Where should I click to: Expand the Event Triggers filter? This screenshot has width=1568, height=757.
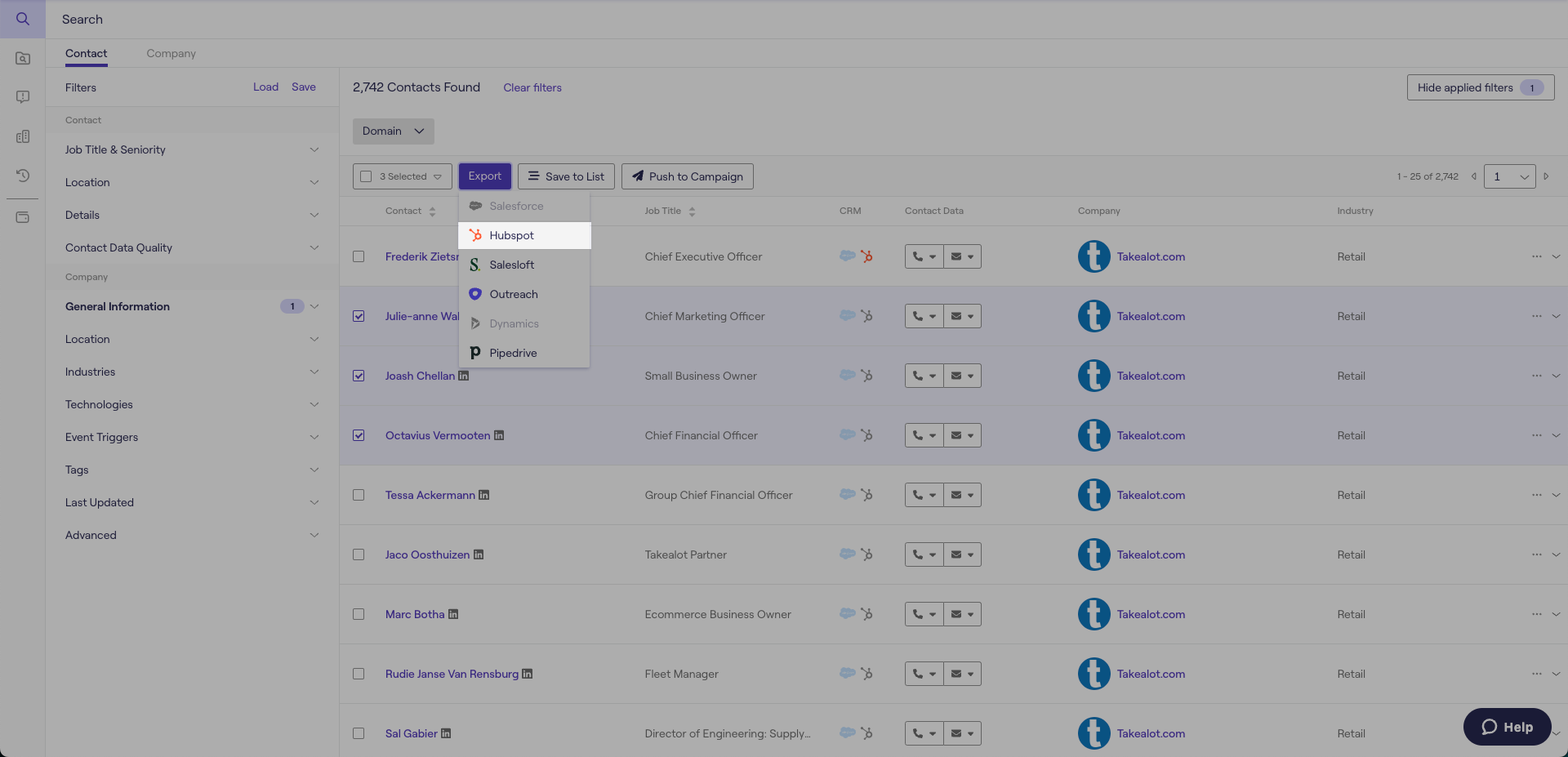click(x=192, y=437)
